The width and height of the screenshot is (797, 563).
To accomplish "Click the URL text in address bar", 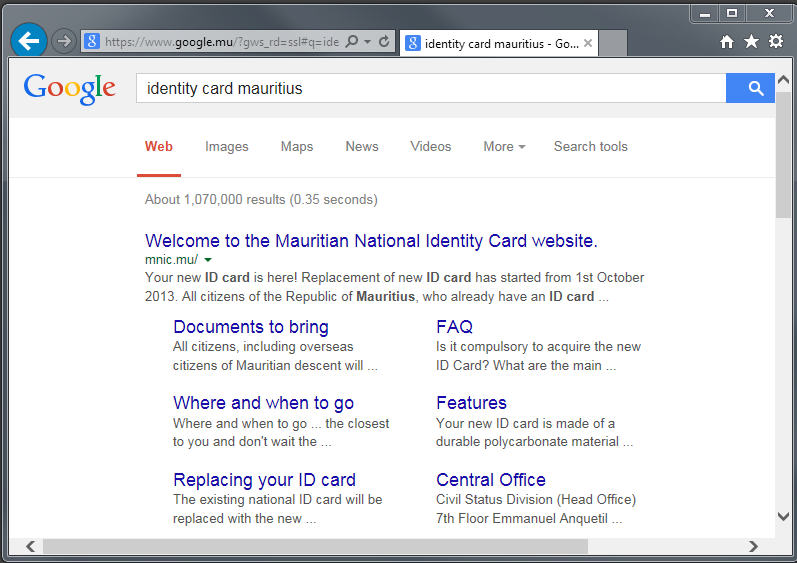I will 222,42.
